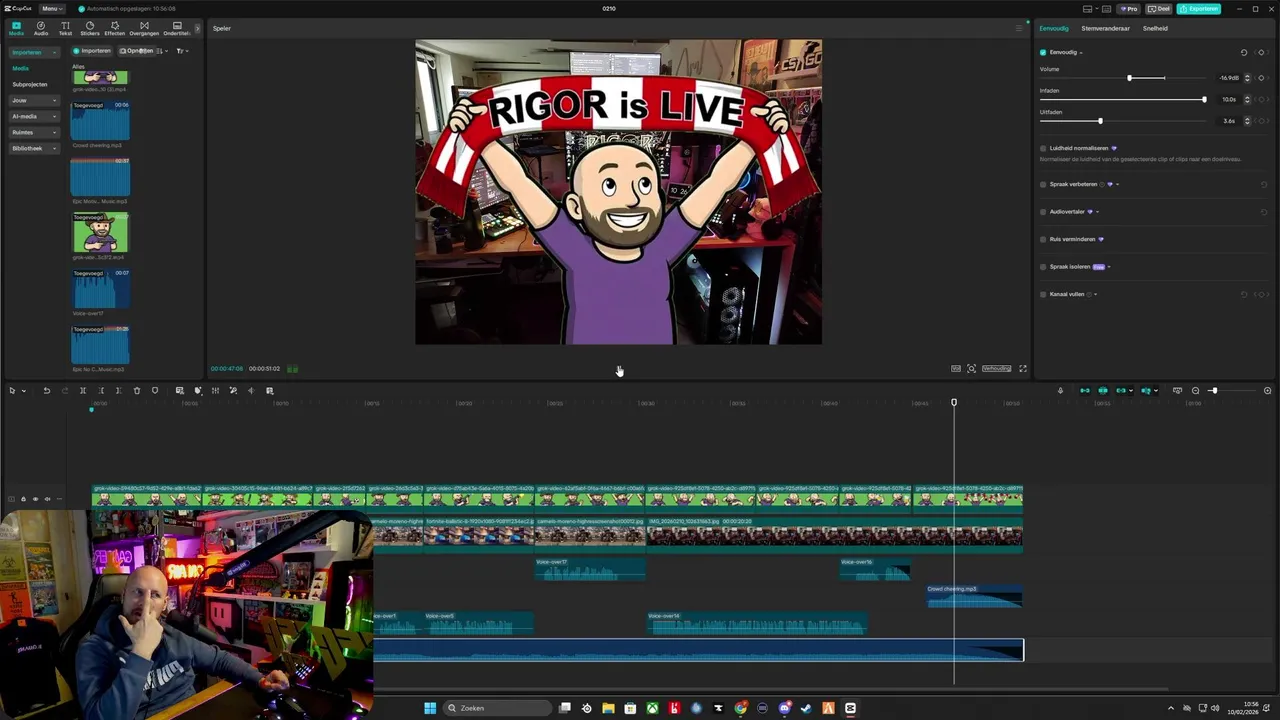
Task: Switch to the Stemveranderaar tab
Action: [1105, 28]
